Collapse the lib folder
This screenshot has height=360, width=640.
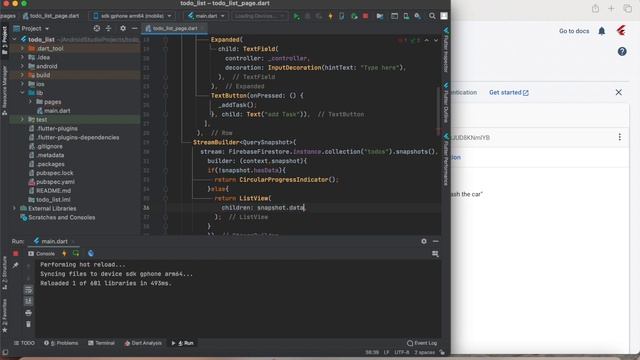[22, 93]
